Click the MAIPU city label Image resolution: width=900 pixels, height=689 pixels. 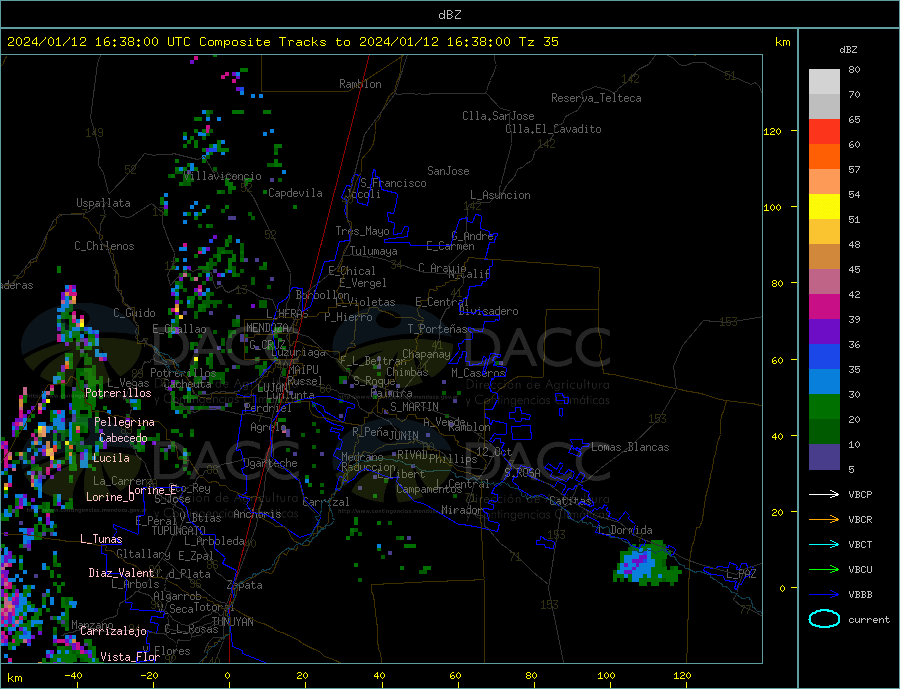tap(303, 371)
